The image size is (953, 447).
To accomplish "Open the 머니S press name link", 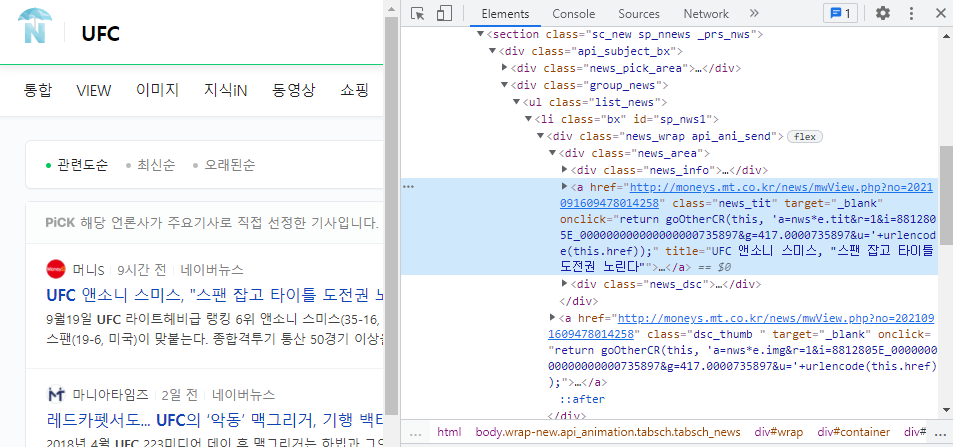I will [89, 269].
